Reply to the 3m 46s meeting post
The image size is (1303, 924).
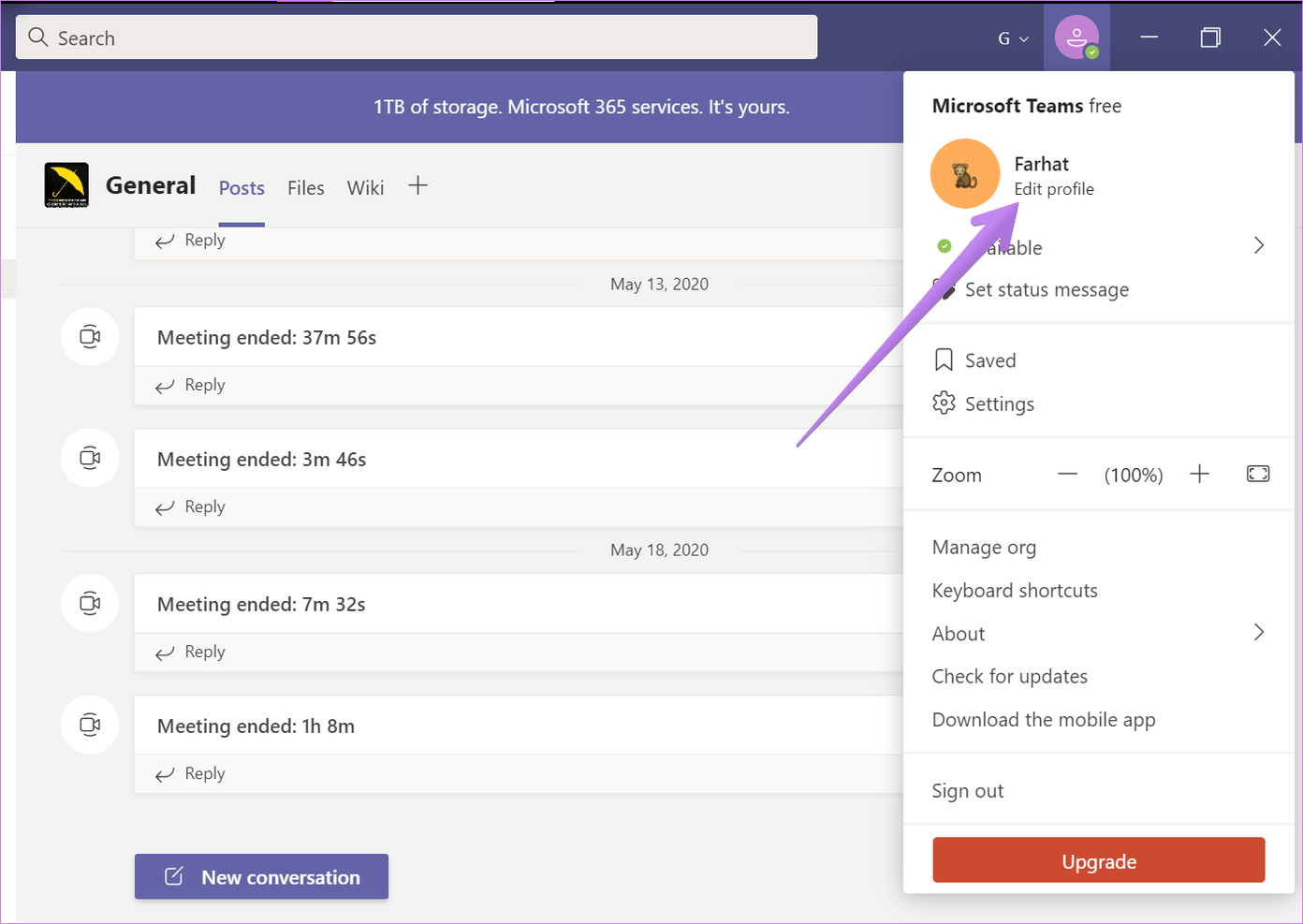point(191,506)
